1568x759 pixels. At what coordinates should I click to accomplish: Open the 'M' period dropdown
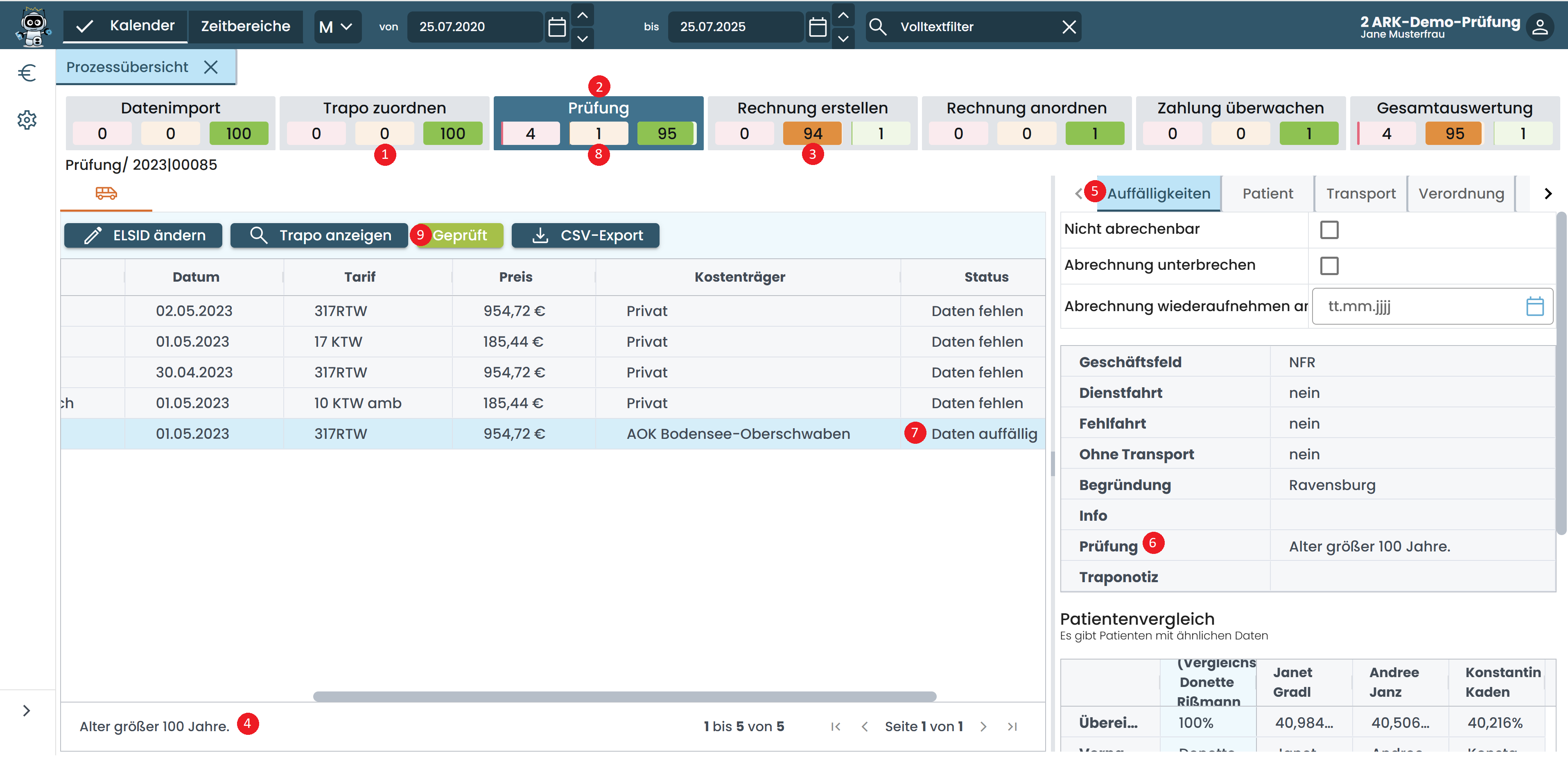tap(337, 27)
